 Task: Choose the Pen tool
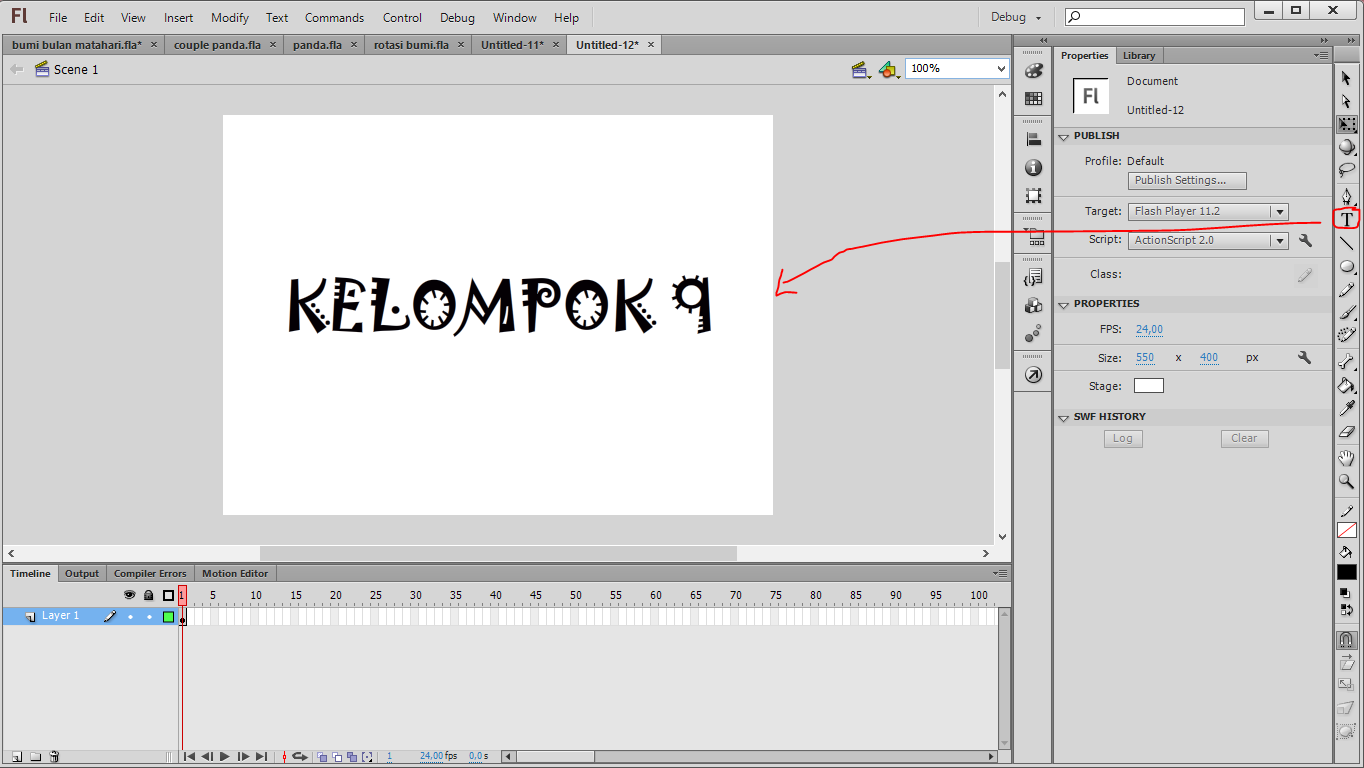coord(1347,194)
